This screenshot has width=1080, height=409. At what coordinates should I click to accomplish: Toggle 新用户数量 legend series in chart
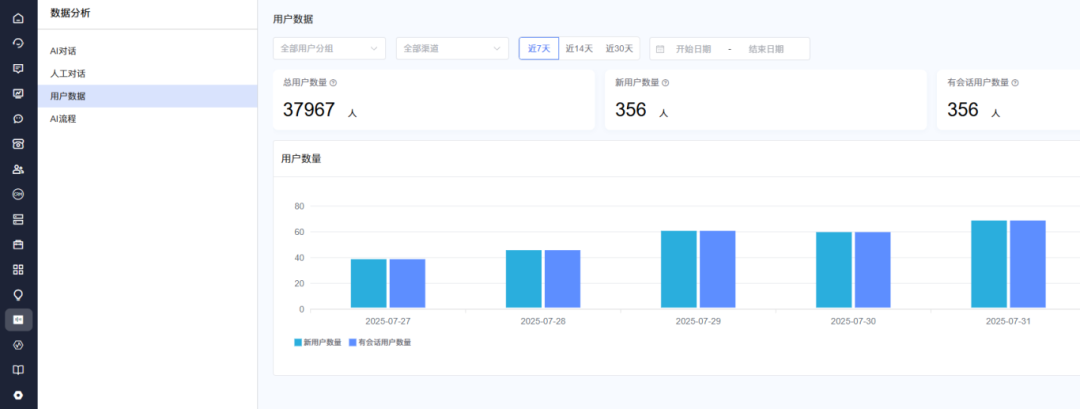pos(316,342)
